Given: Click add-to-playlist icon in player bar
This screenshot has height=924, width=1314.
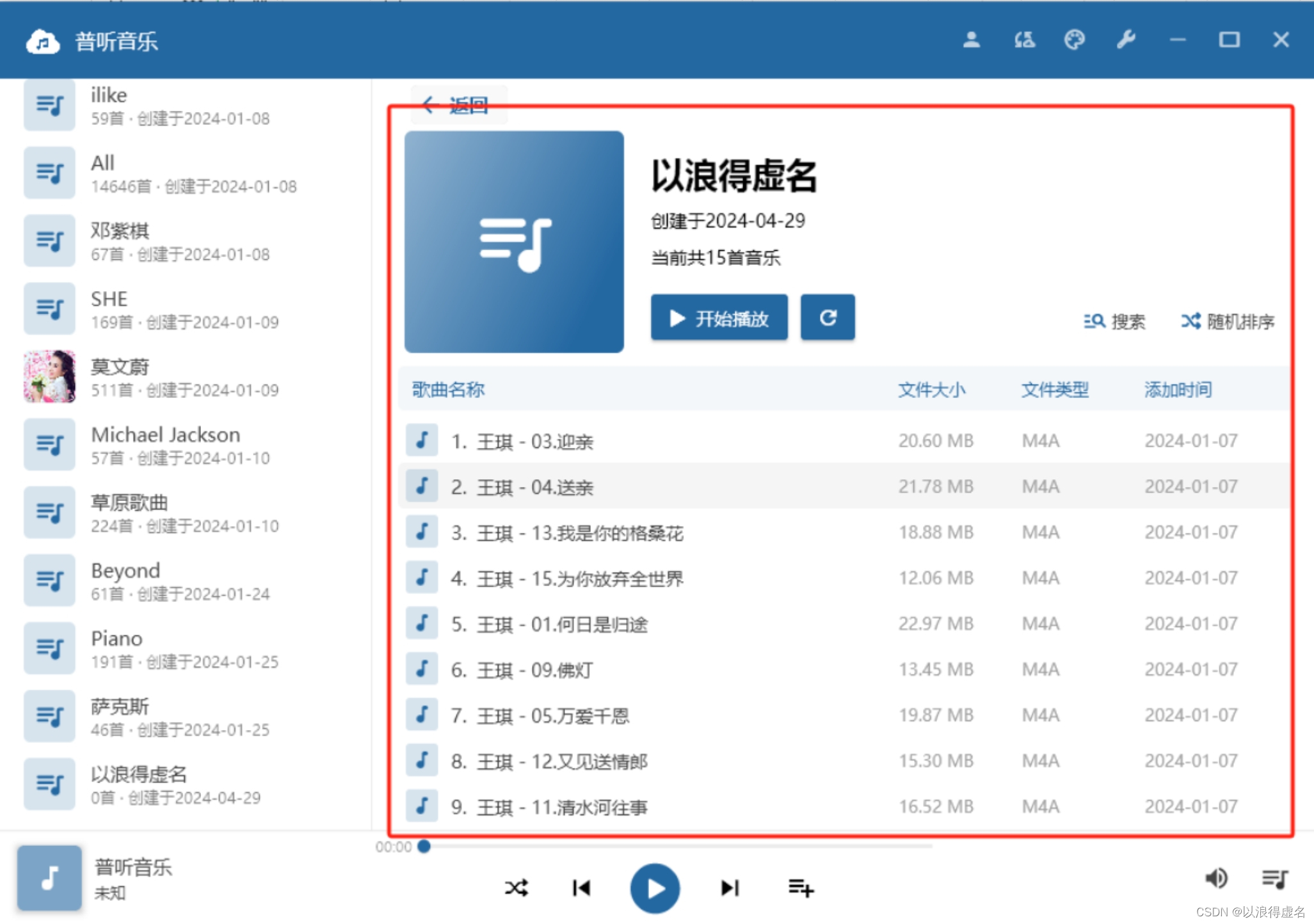Looking at the screenshot, I should pyautogui.click(x=800, y=888).
